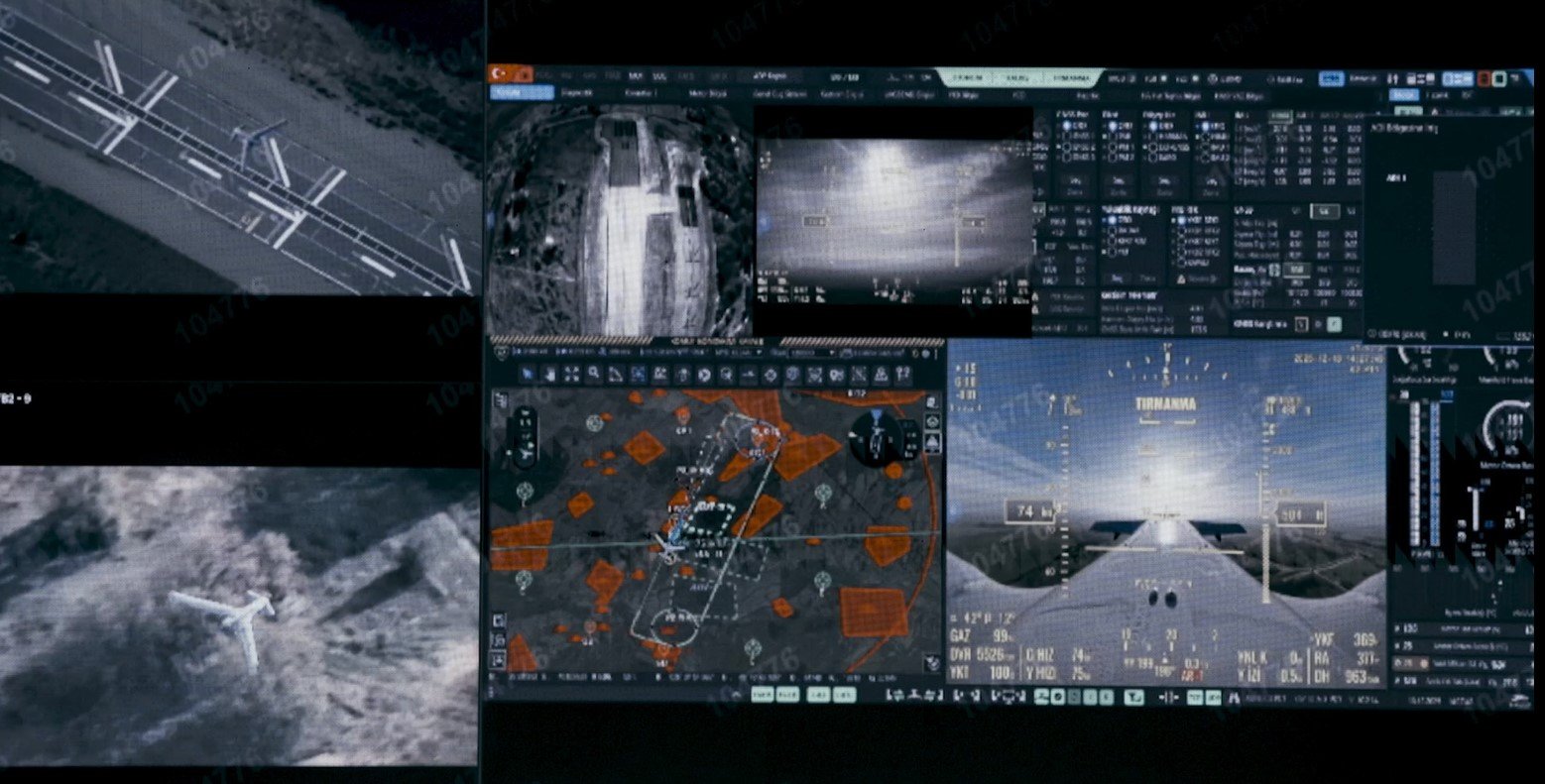The width and height of the screenshot is (1545, 784).
Task: Switch to the TIRMANMA mode tab
Action: [1070, 76]
